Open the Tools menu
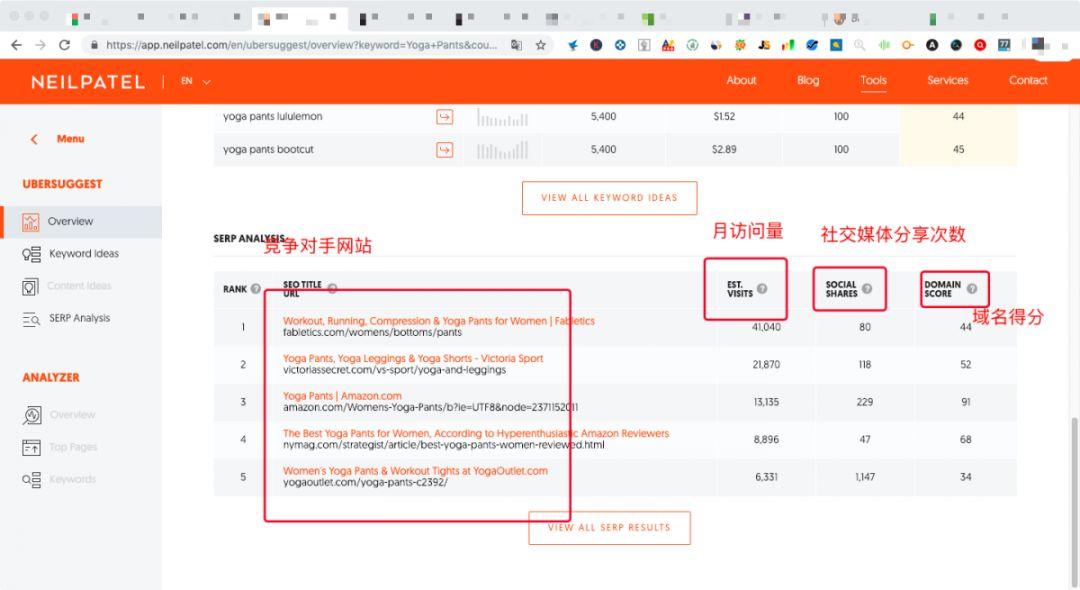The height and width of the screenshot is (590, 1080). 873,80
